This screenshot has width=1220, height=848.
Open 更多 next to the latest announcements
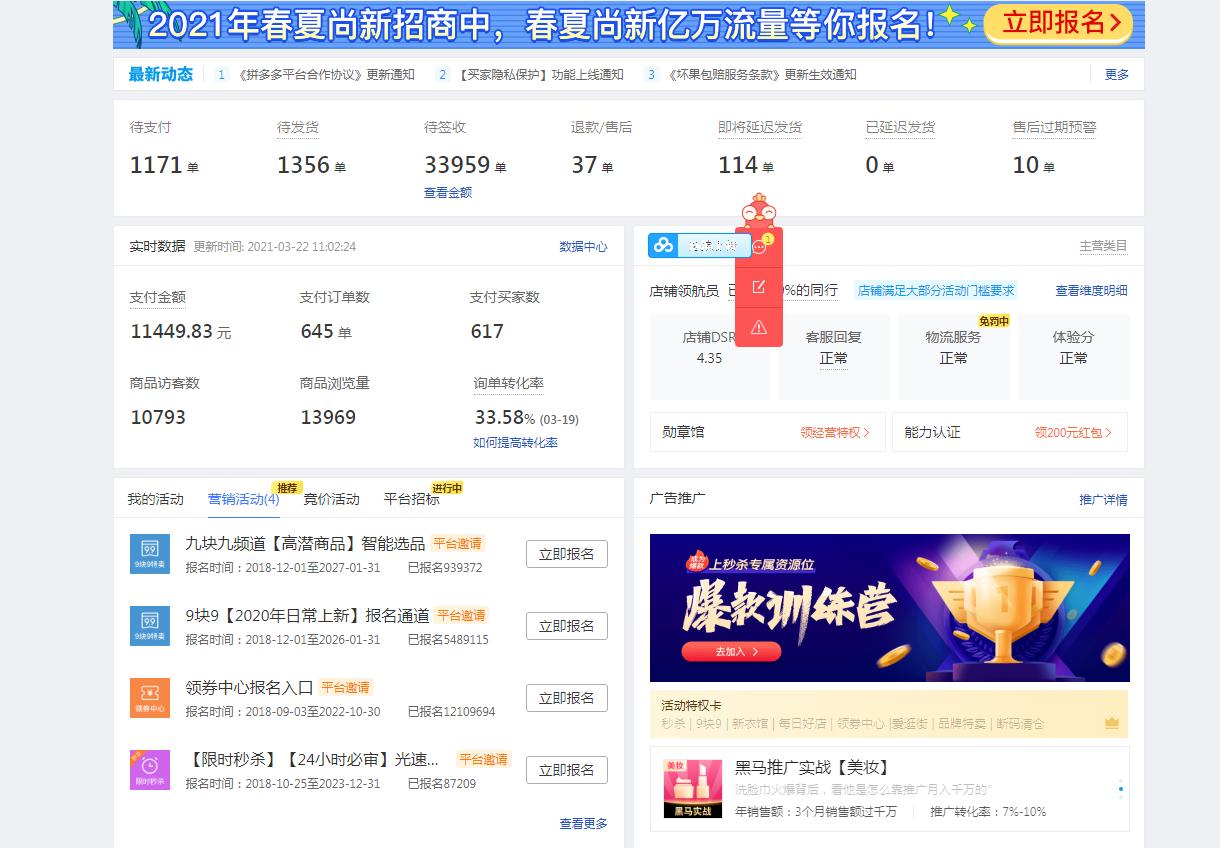coord(1116,74)
